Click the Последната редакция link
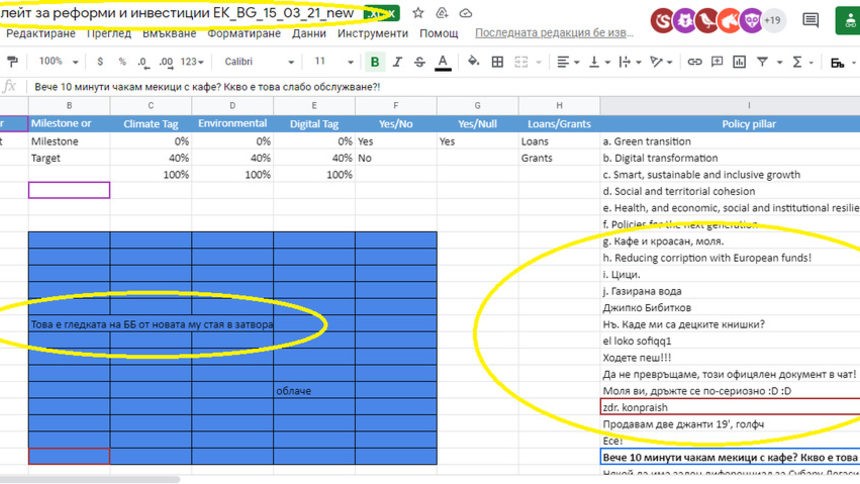Image resolution: width=860 pixels, height=484 pixels. 553,33
